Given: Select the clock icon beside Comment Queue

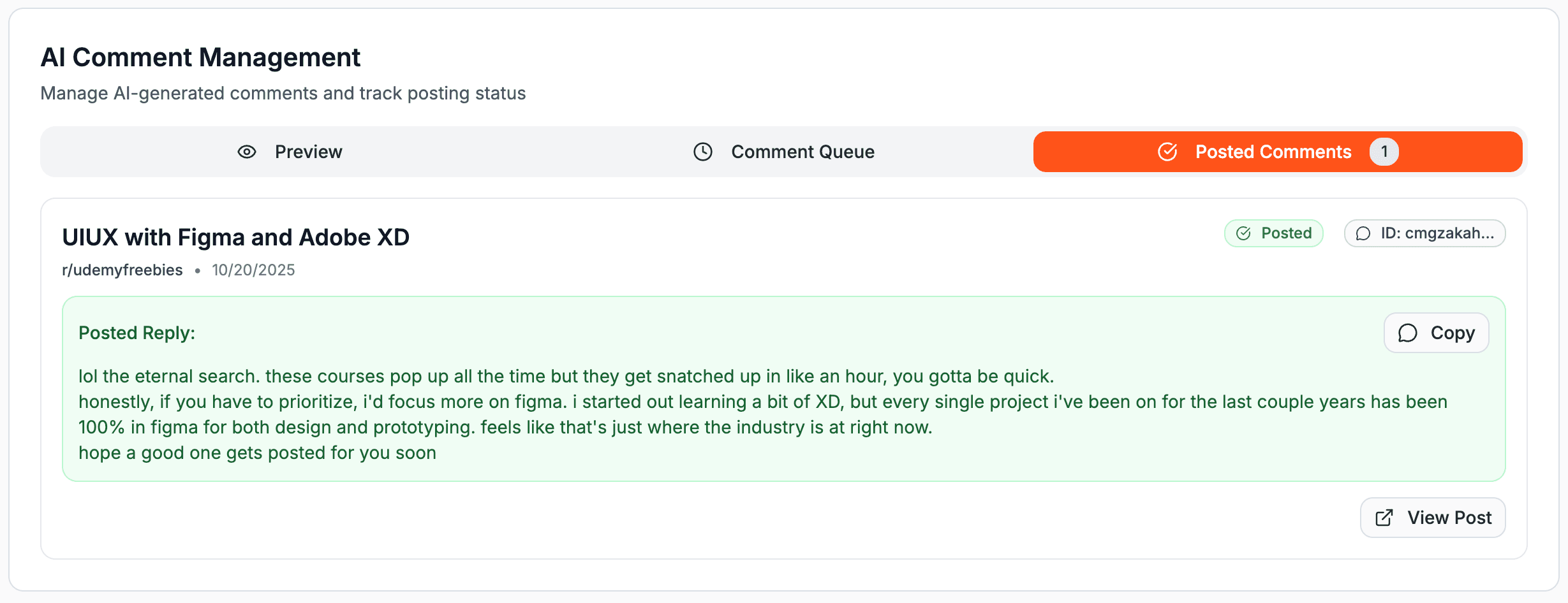Looking at the screenshot, I should tap(702, 152).
